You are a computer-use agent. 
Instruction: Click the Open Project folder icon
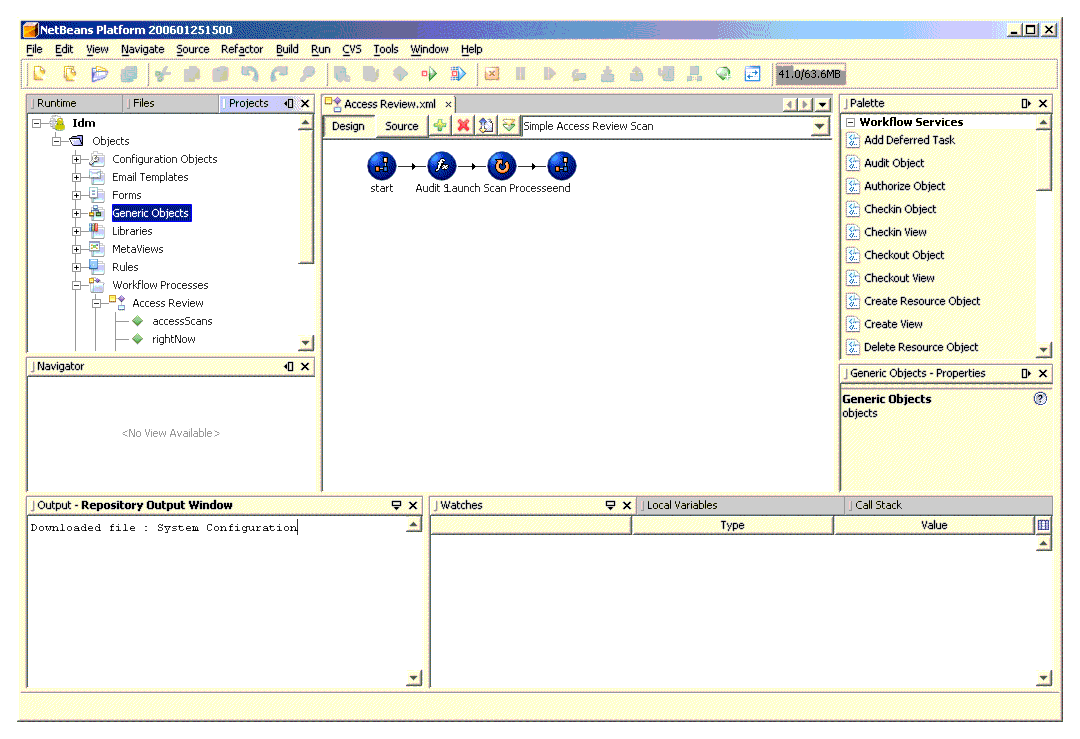pos(99,74)
